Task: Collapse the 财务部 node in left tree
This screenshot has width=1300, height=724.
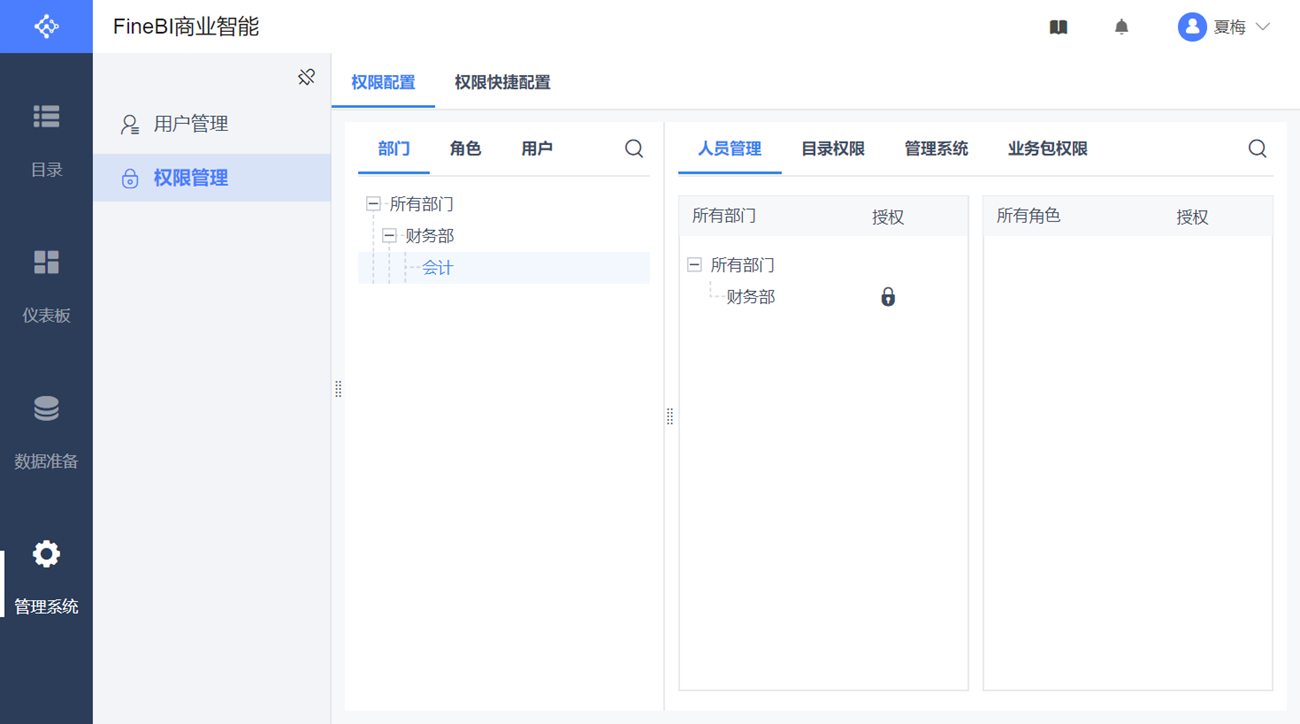Action: coord(390,236)
